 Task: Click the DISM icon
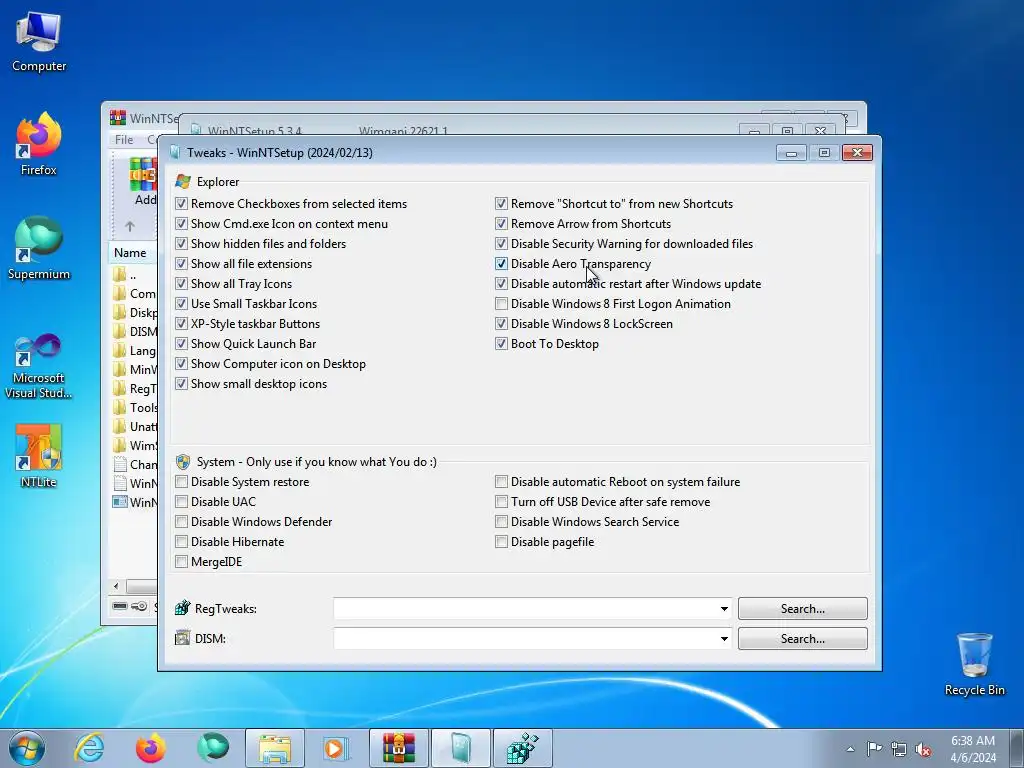[182, 638]
